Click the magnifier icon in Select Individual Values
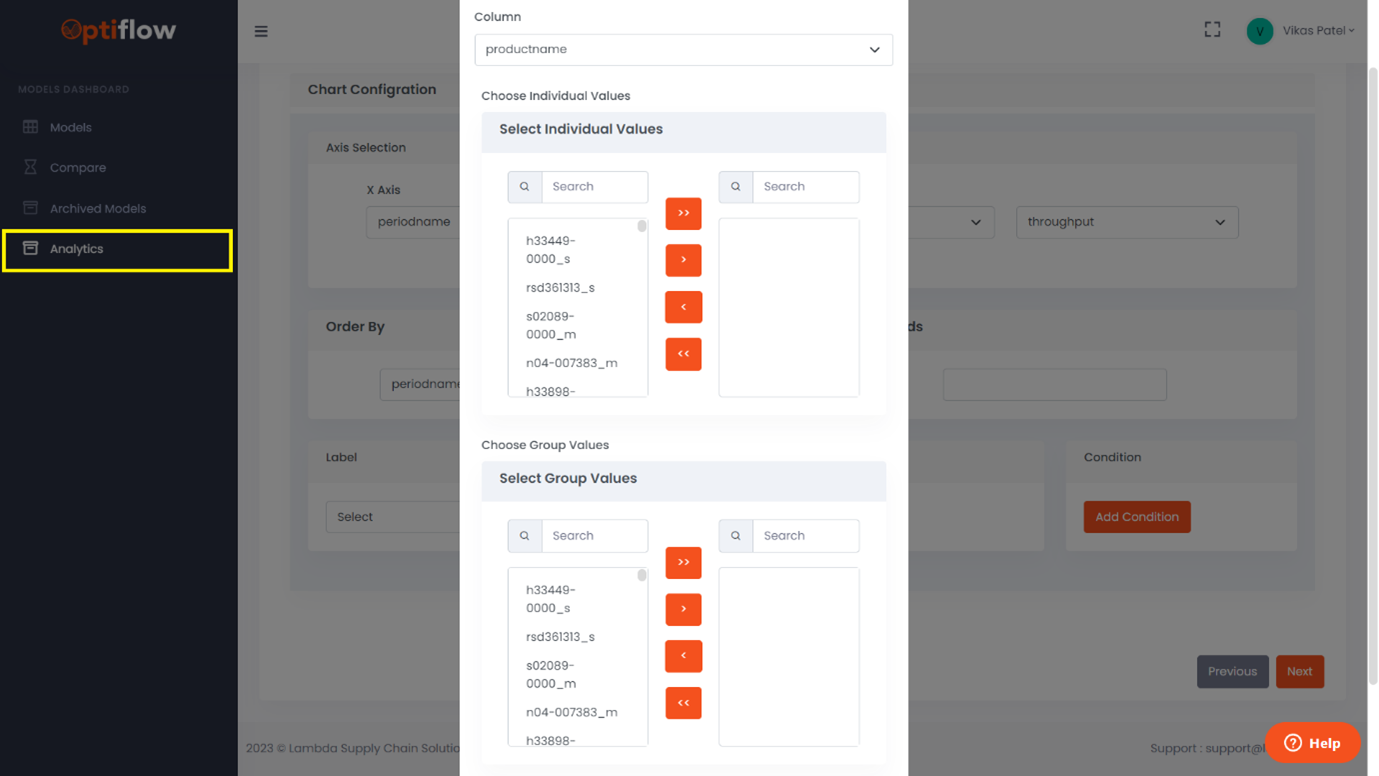This screenshot has width=1379, height=776. tap(525, 187)
